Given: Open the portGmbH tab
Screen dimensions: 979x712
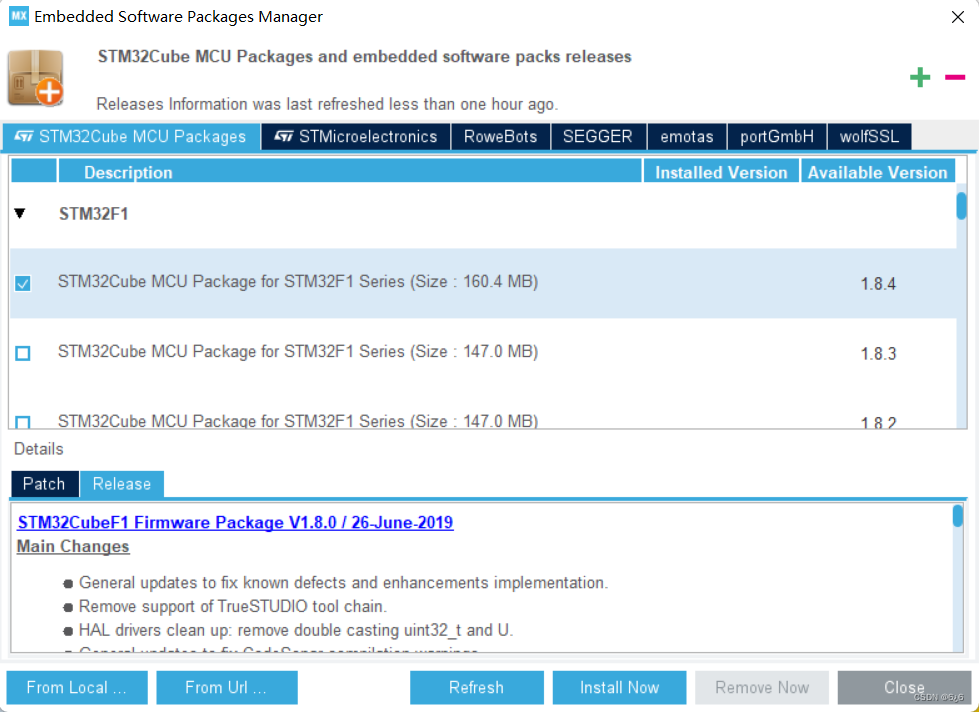Looking at the screenshot, I should pos(777,137).
